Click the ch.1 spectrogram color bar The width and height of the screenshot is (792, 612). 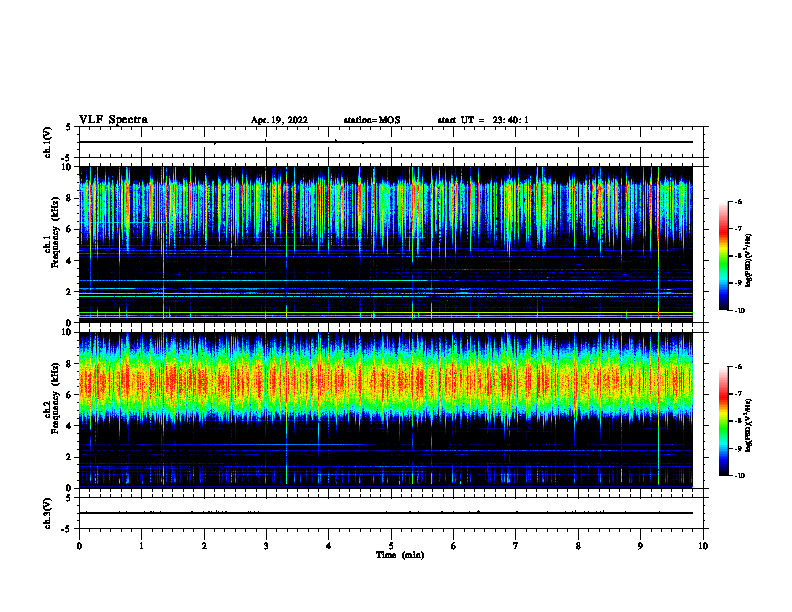pos(724,256)
